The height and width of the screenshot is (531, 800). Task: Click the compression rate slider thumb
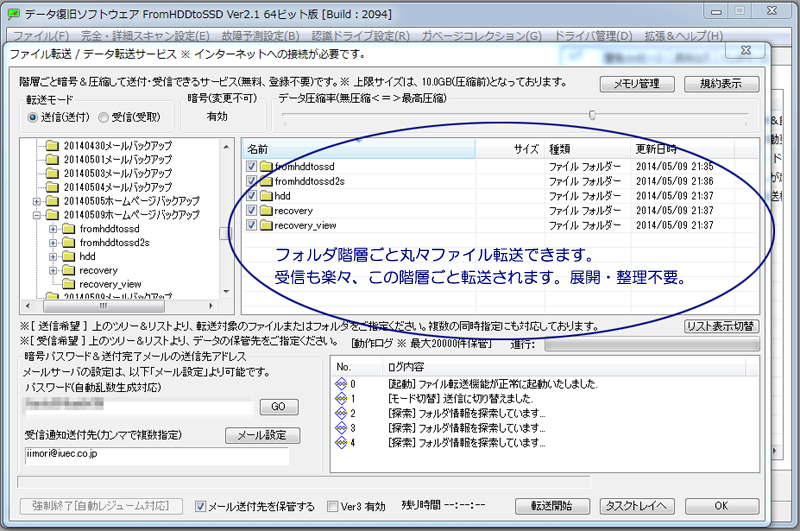(x=592, y=115)
